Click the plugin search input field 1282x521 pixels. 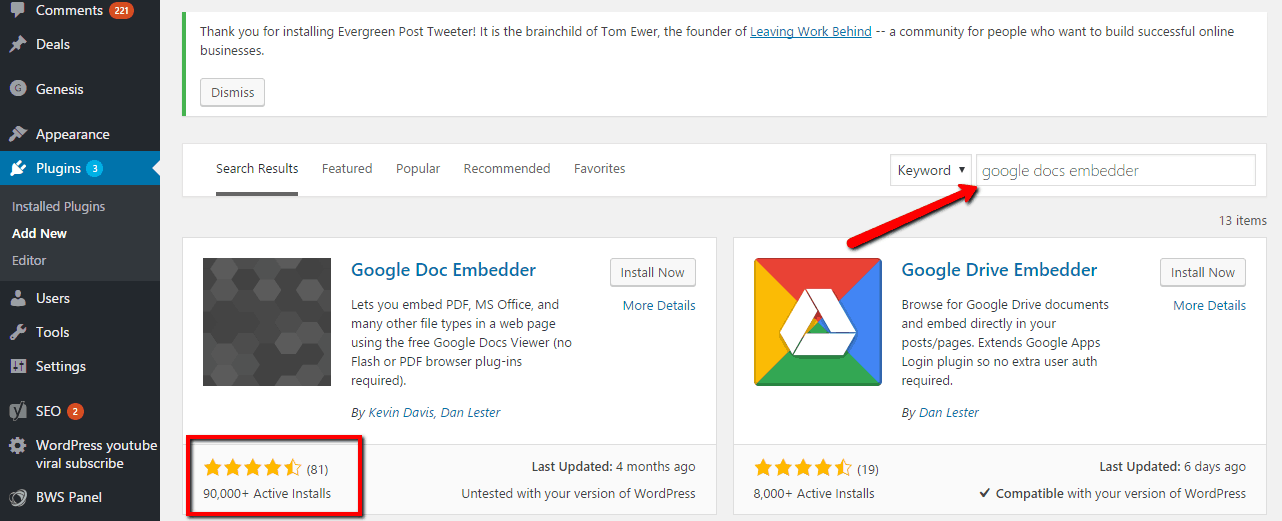[1116, 170]
